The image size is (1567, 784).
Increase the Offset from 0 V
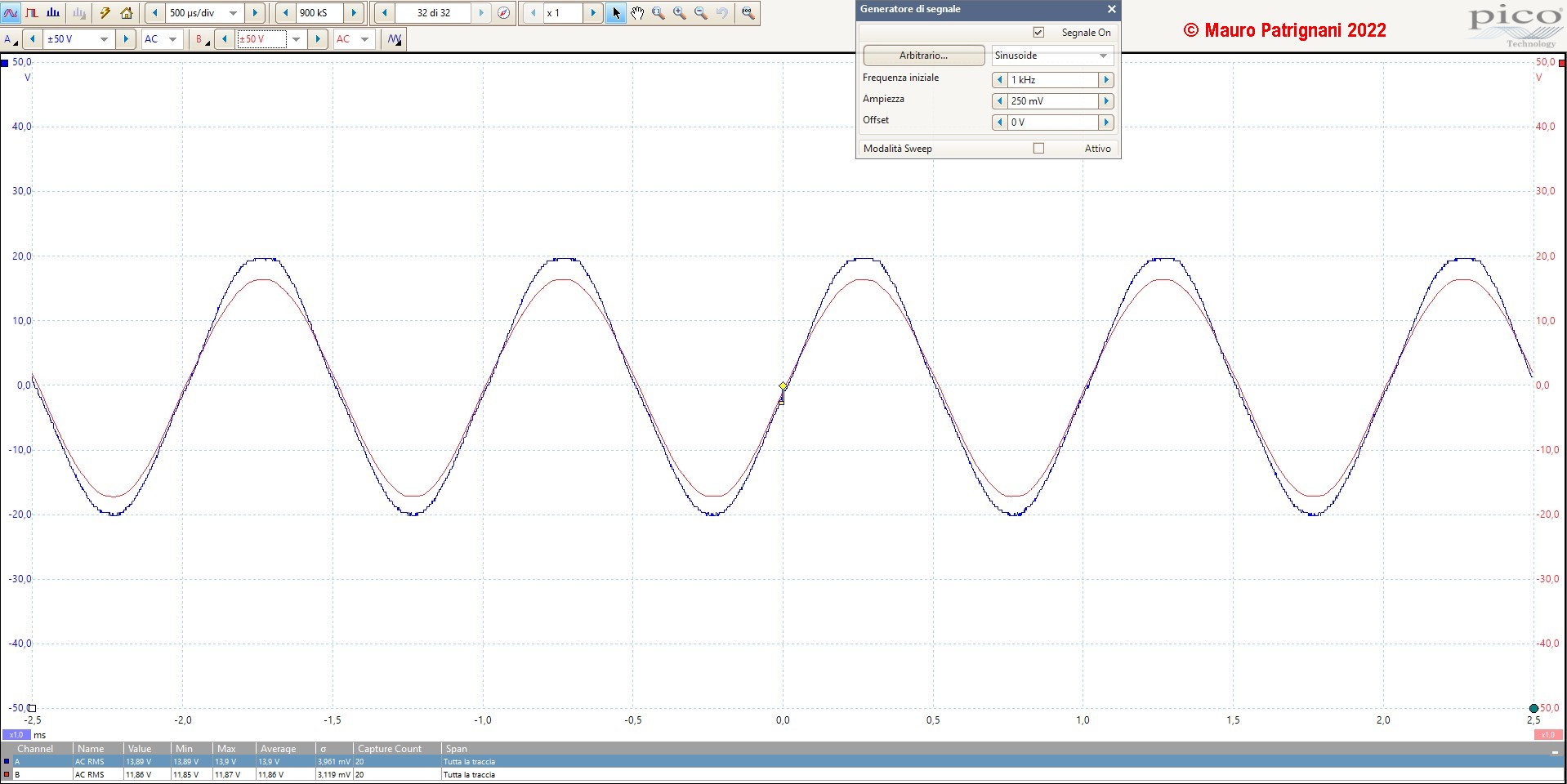(x=1106, y=122)
